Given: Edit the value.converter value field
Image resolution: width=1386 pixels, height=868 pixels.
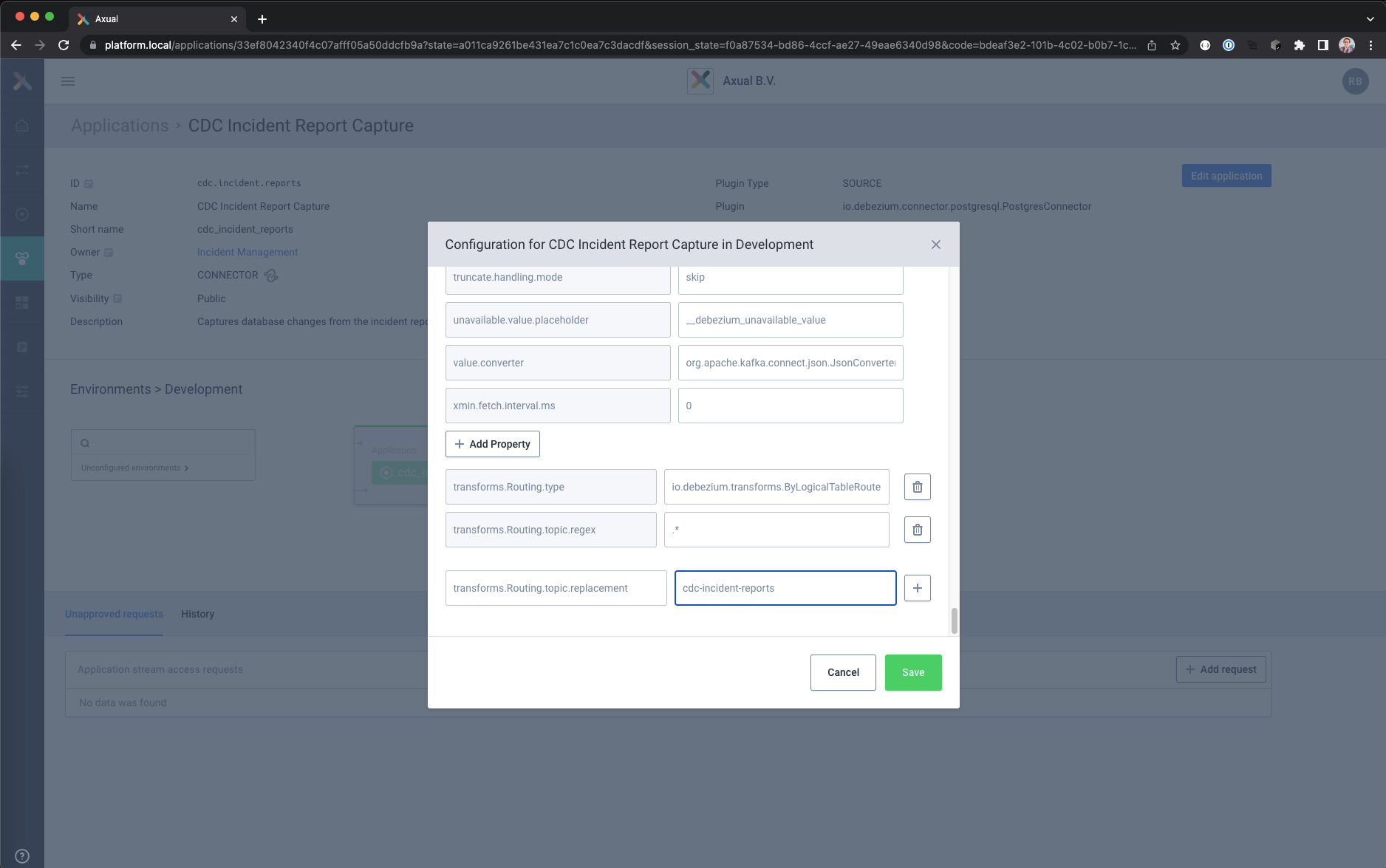Looking at the screenshot, I should pos(791,363).
